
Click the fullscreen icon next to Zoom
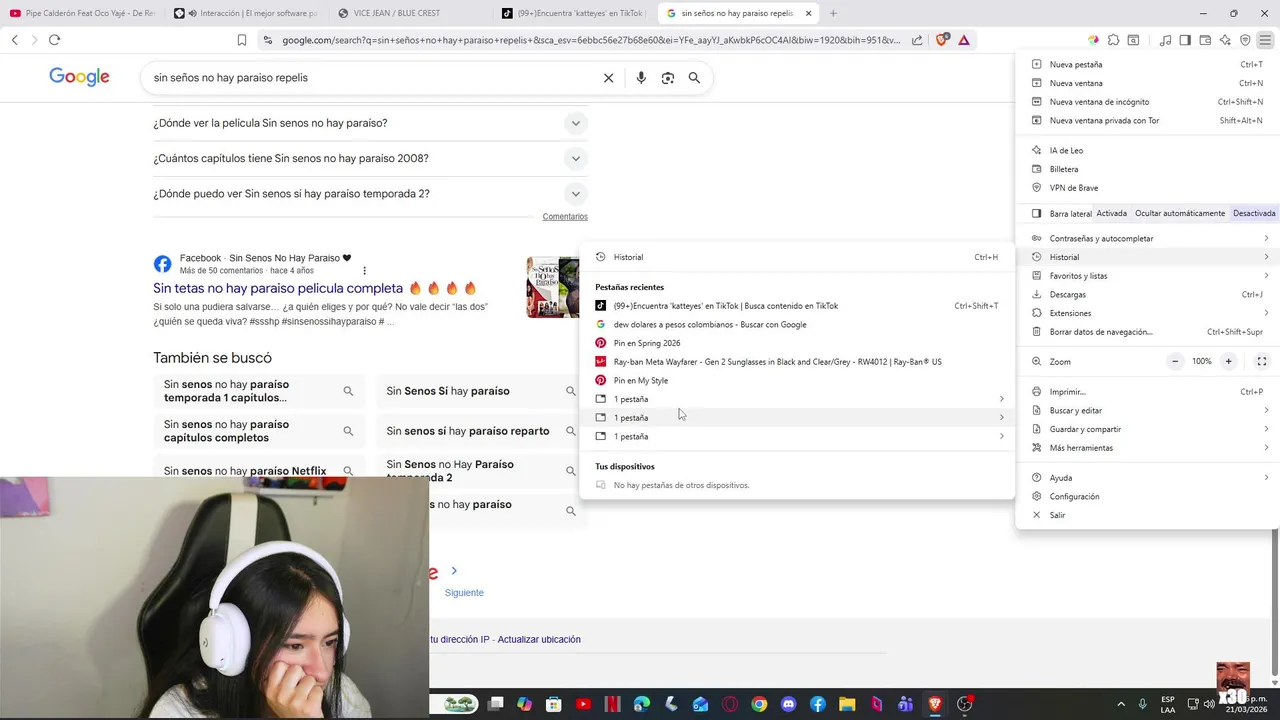click(x=1262, y=361)
